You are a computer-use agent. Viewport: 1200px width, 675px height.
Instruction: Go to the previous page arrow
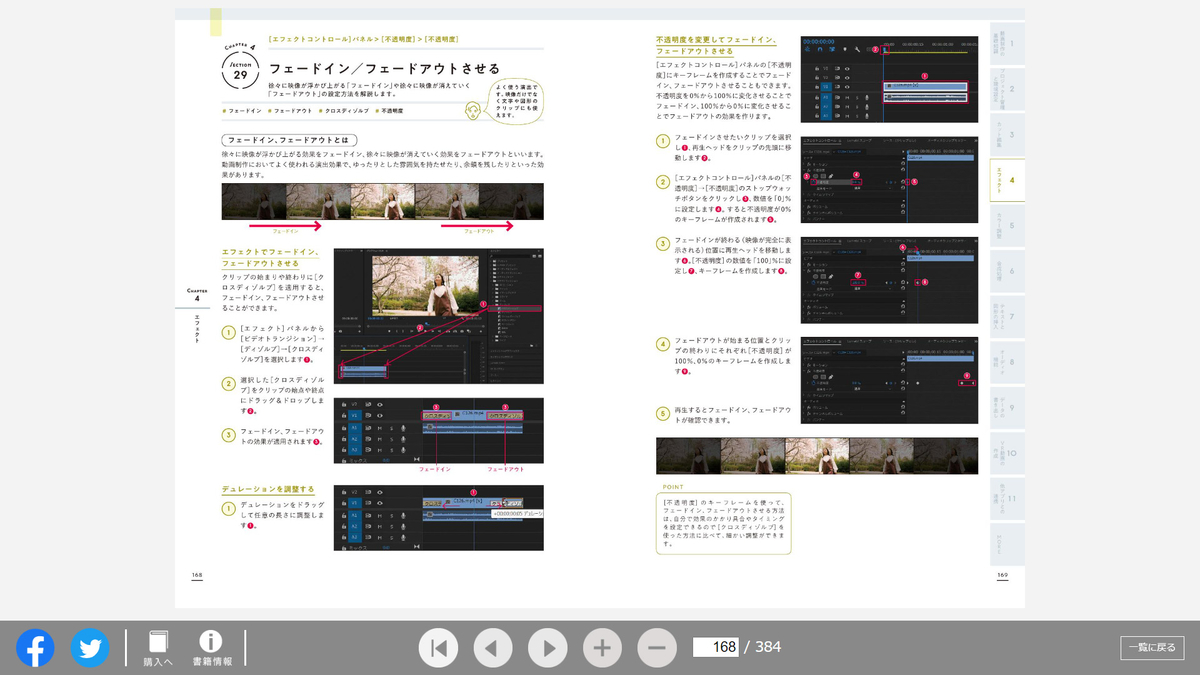coord(493,648)
